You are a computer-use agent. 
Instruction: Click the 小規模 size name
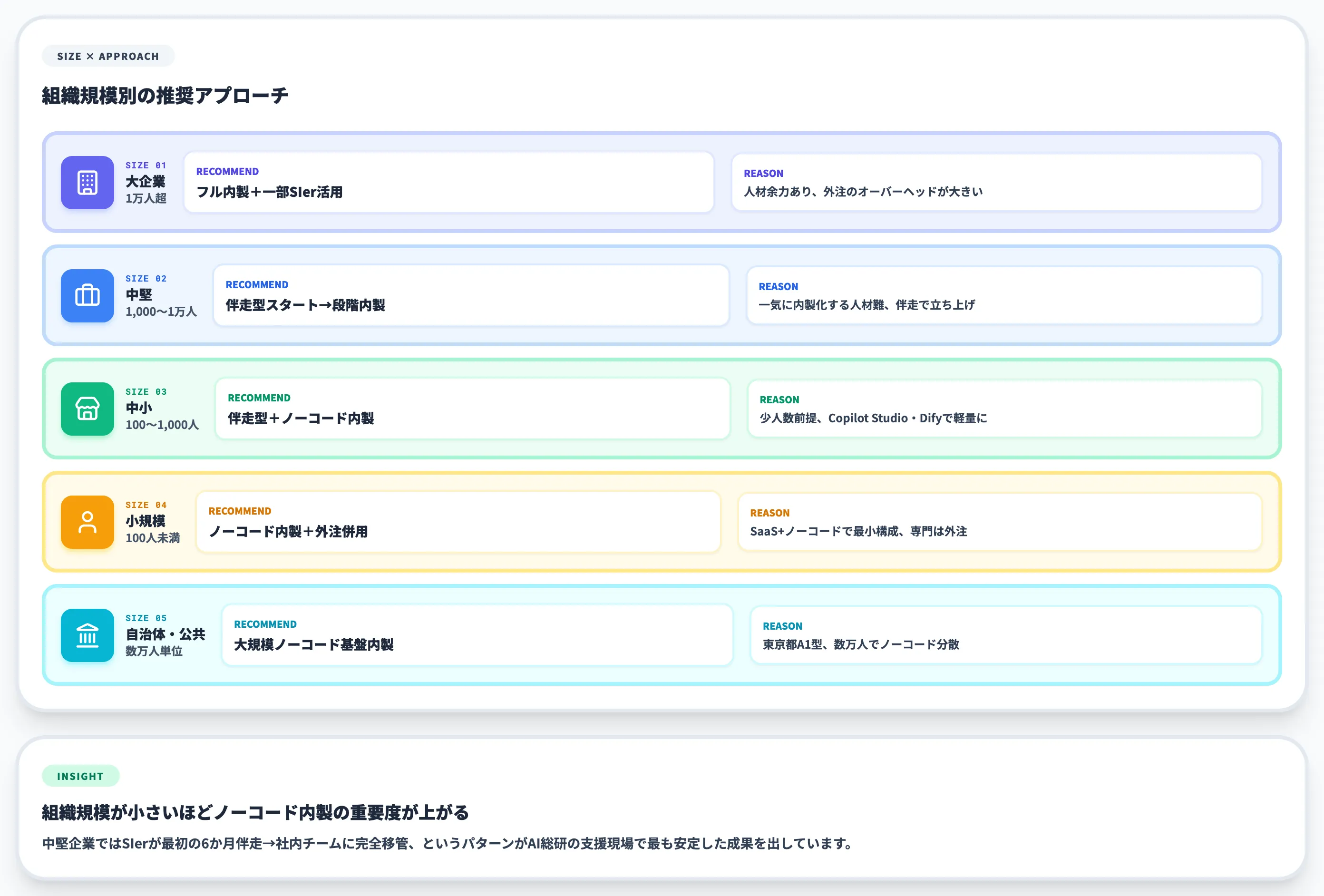click(x=145, y=521)
